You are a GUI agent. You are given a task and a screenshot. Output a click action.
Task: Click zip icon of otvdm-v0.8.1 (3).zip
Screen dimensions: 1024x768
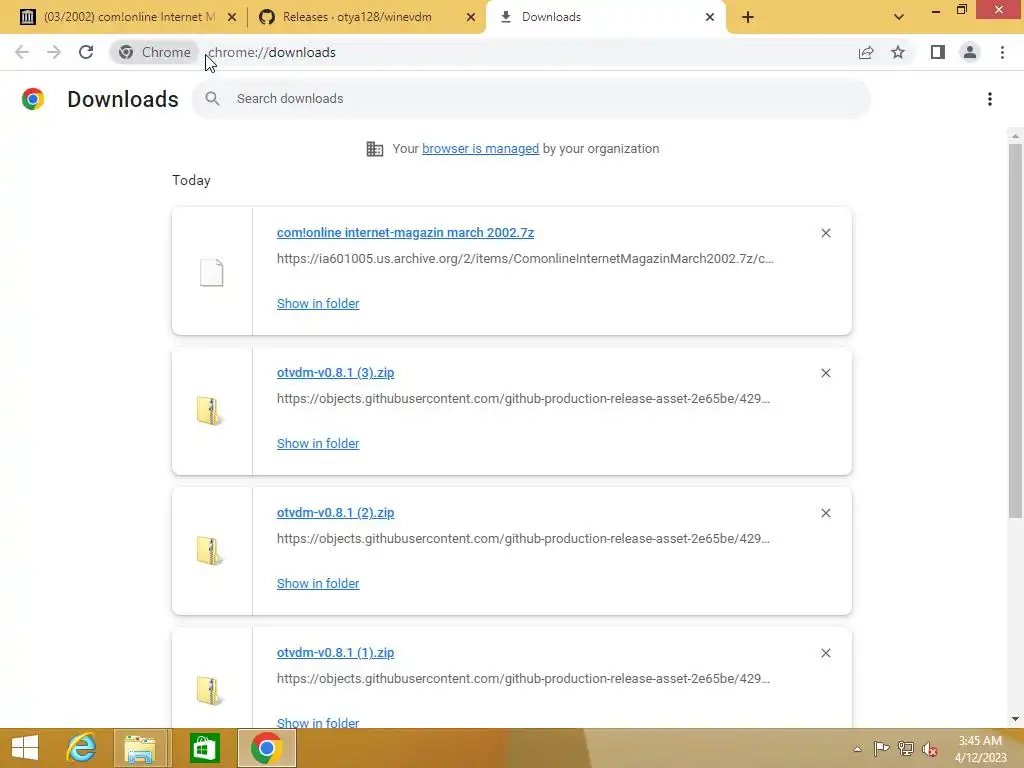209,411
